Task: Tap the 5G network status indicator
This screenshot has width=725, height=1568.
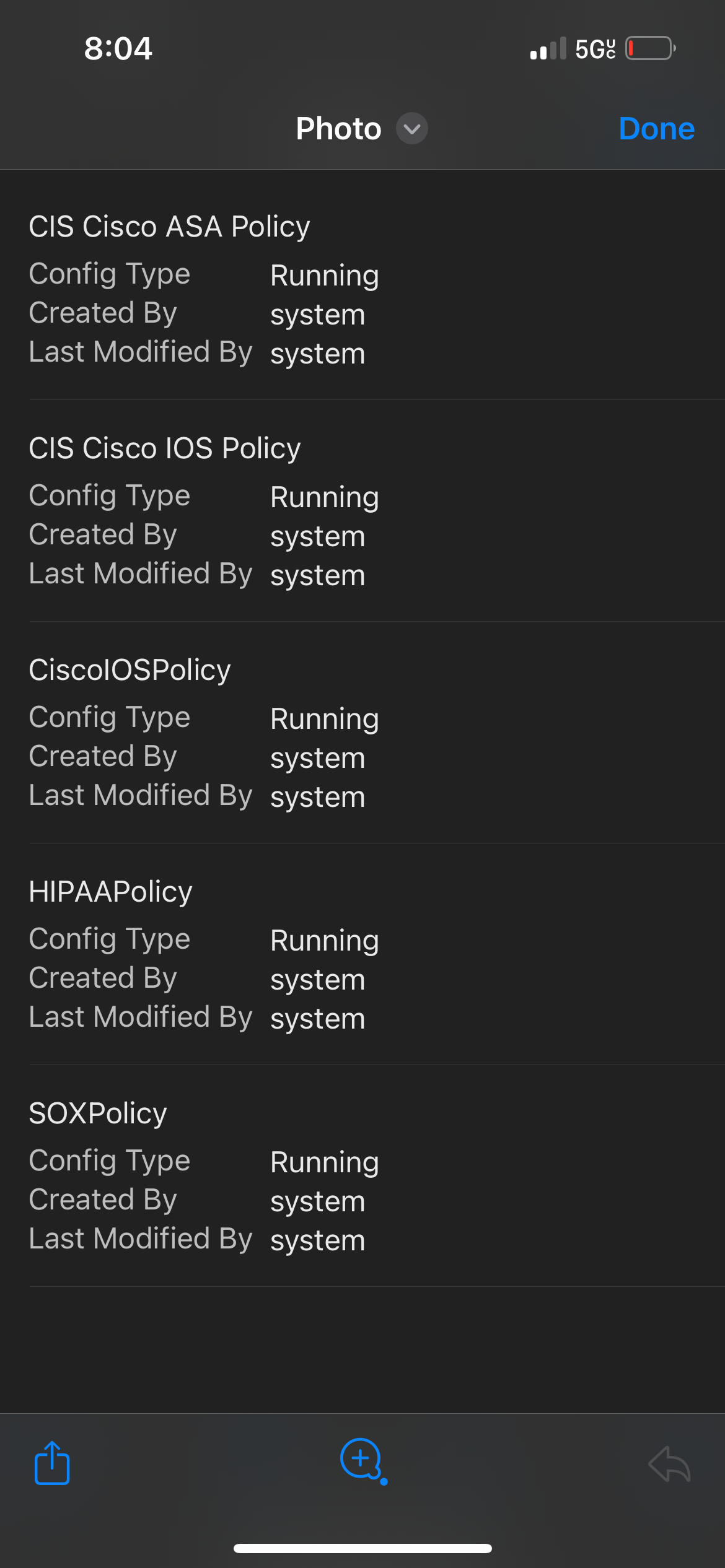Action: point(595,49)
